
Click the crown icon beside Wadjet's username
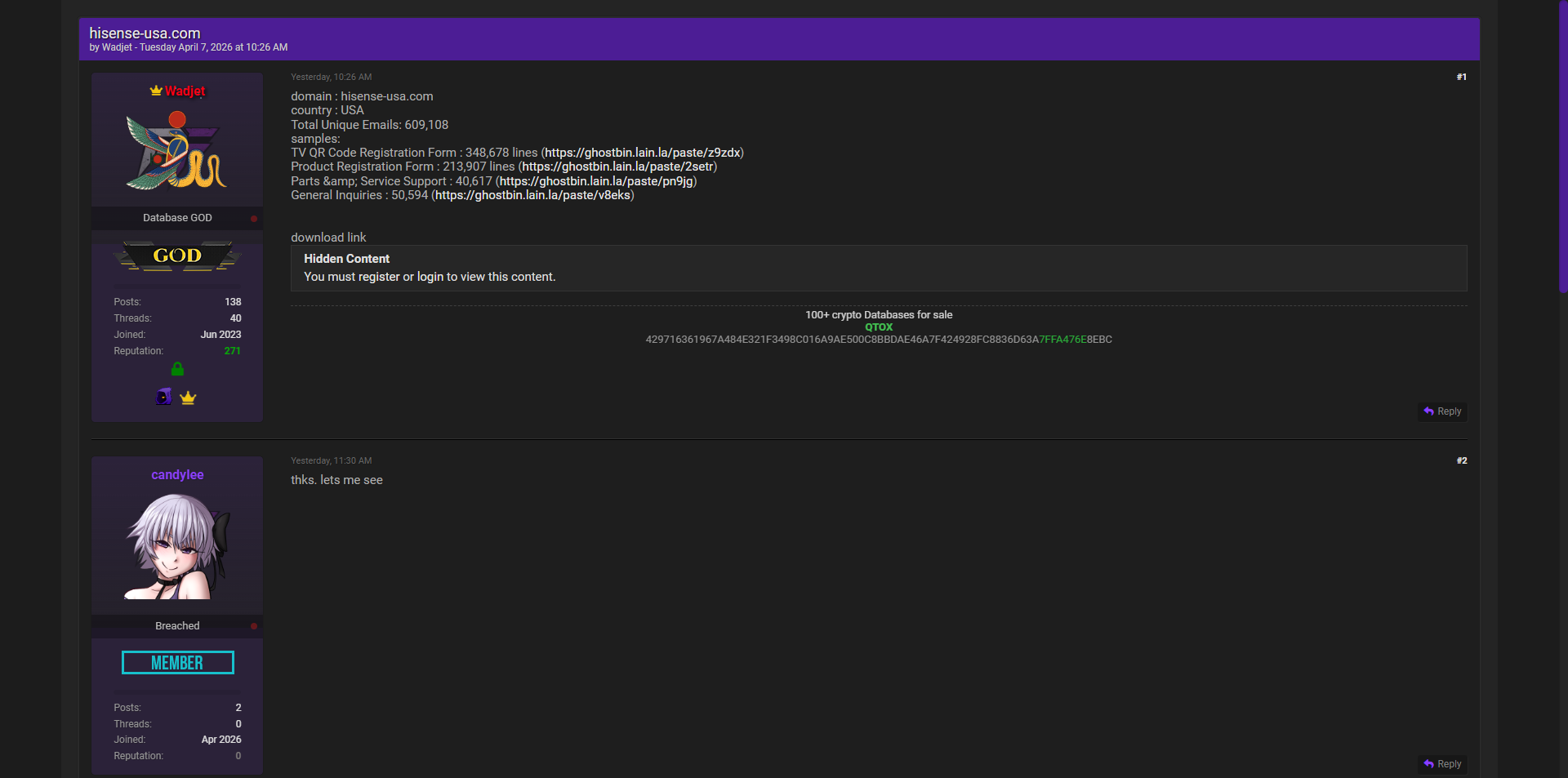click(156, 91)
